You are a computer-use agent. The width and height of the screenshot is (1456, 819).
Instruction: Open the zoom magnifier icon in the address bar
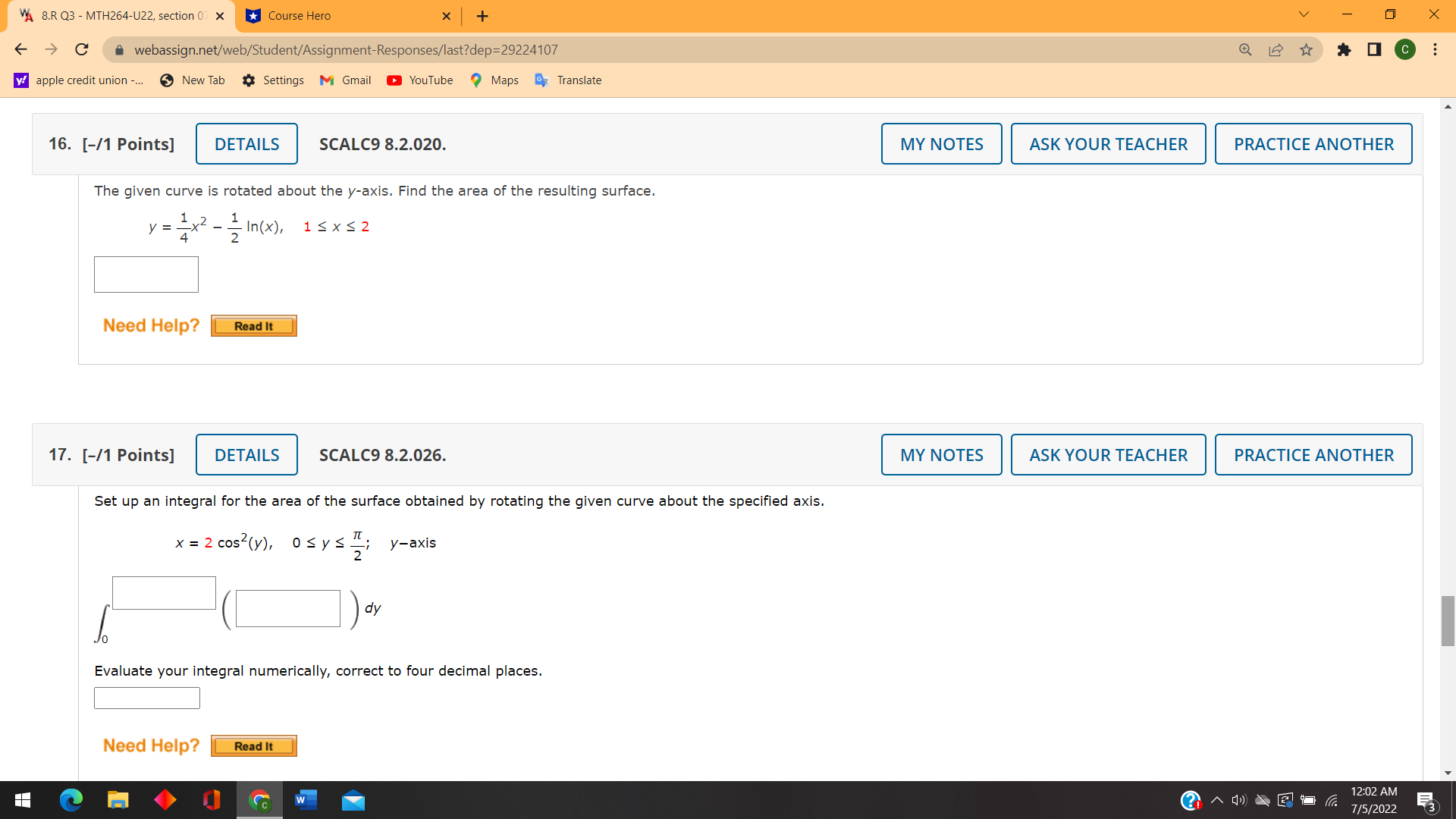(1245, 49)
